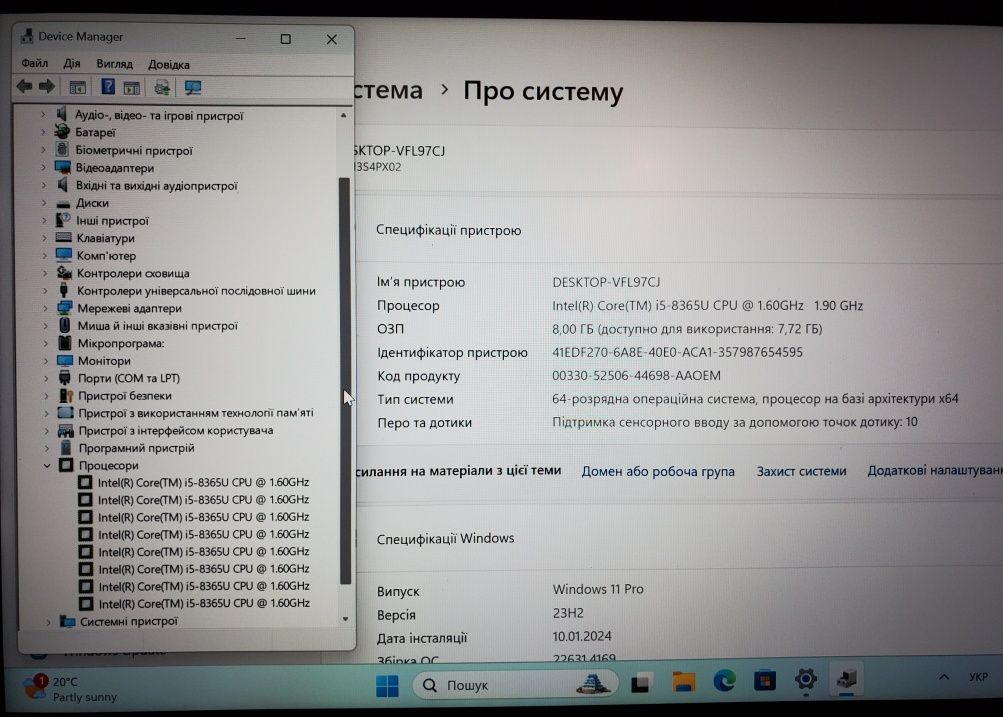Viewport: 1003px width, 717px height.
Task: Expand Контролери універсальної послідовної шини node
Action: pyautogui.click(x=45, y=290)
